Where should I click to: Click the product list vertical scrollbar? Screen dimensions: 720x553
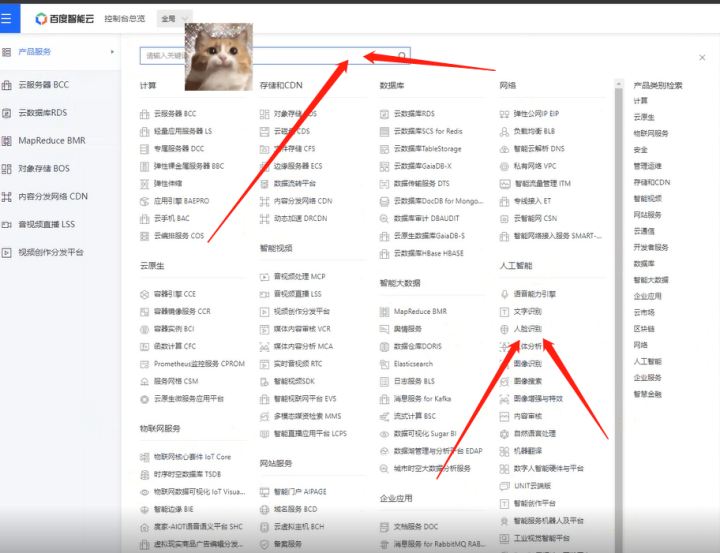pos(619,316)
